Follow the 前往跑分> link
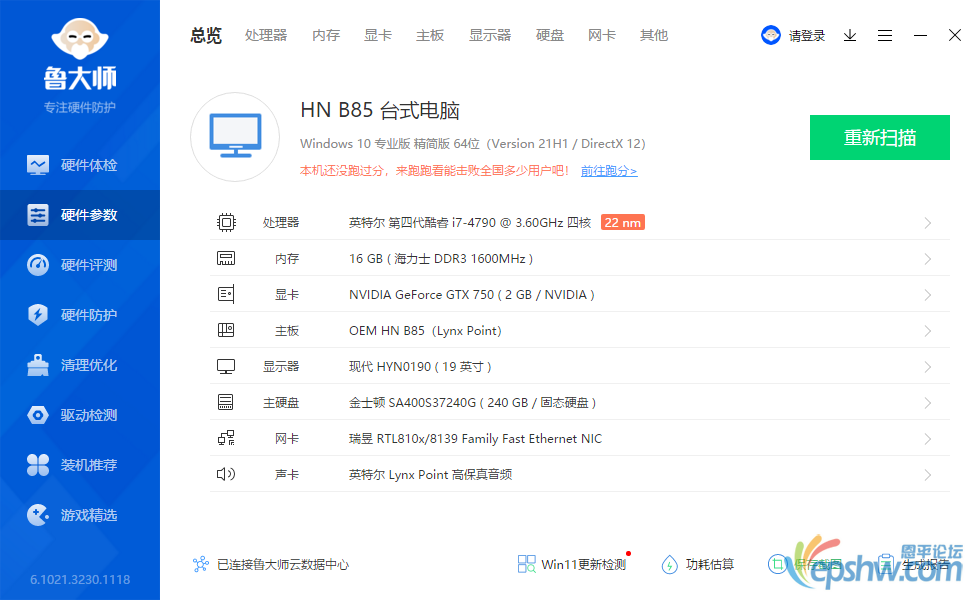Viewport: 980px width, 600px height. tap(609, 171)
